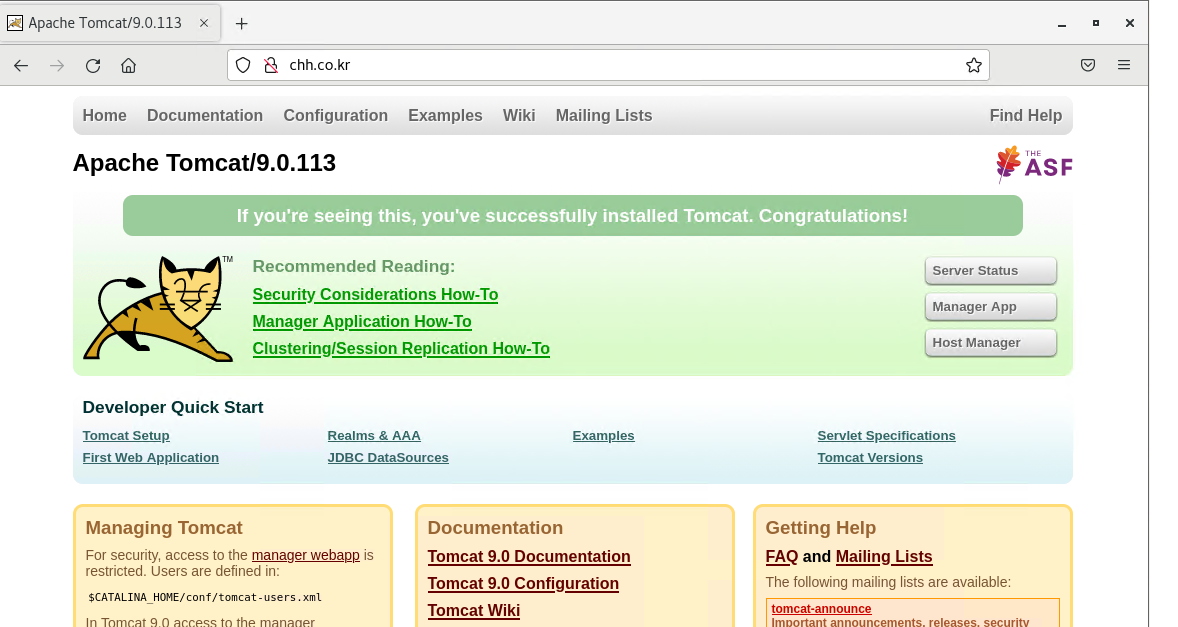The width and height of the screenshot is (1178, 627).
Task: Open the Firefox hamburger menu
Action: point(1124,65)
